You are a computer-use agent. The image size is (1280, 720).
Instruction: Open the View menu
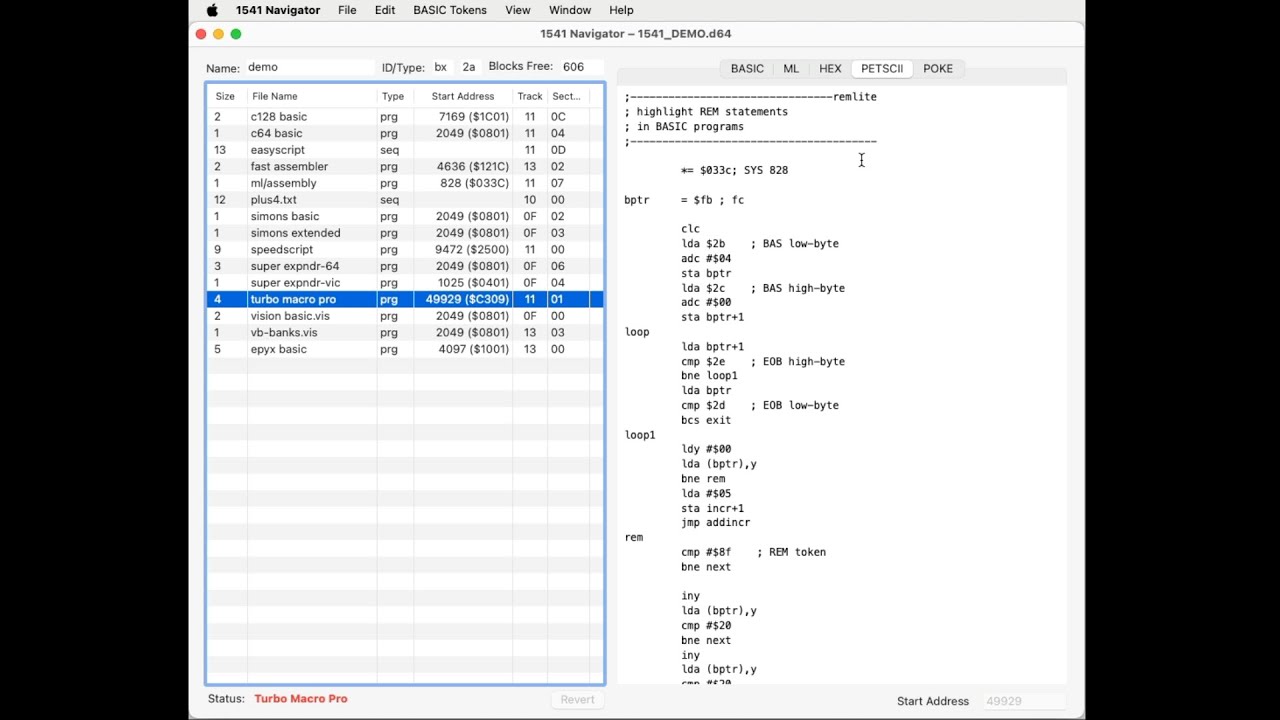pos(518,10)
